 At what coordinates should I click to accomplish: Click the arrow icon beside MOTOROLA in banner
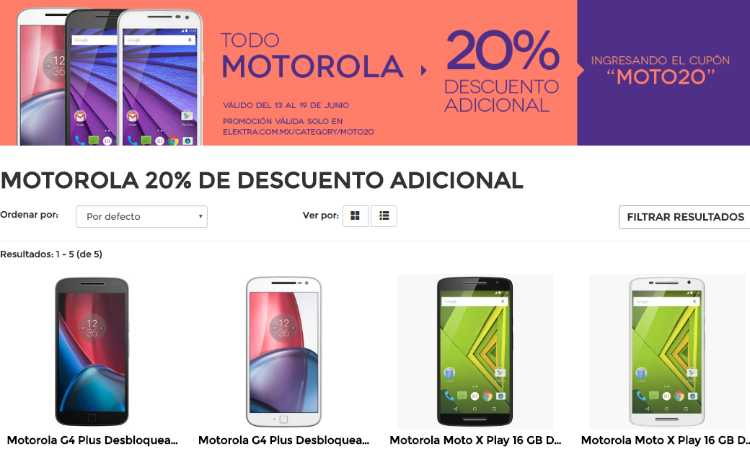pyautogui.click(x=423, y=71)
